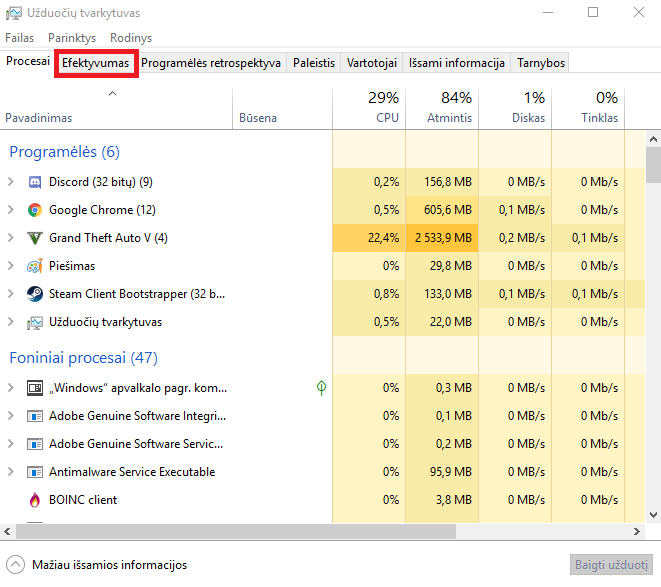Expand the Discord process group
Screen dimensions: 661x587
(11, 182)
